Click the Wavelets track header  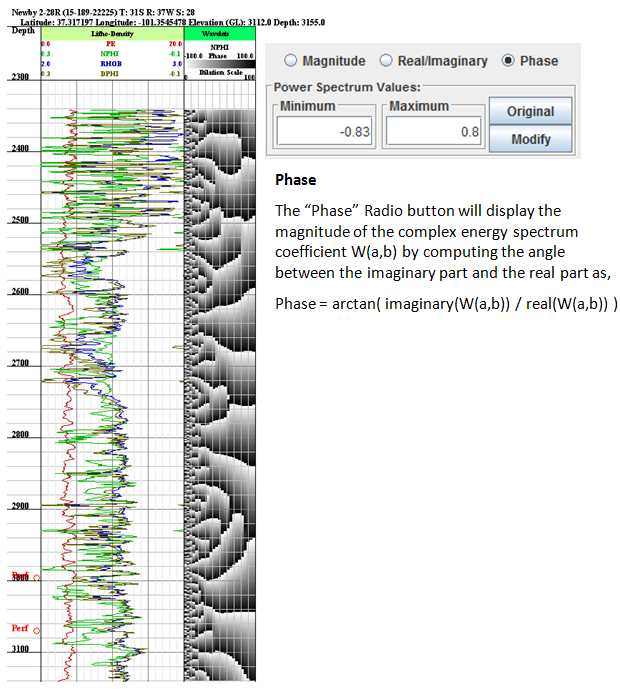[220, 34]
